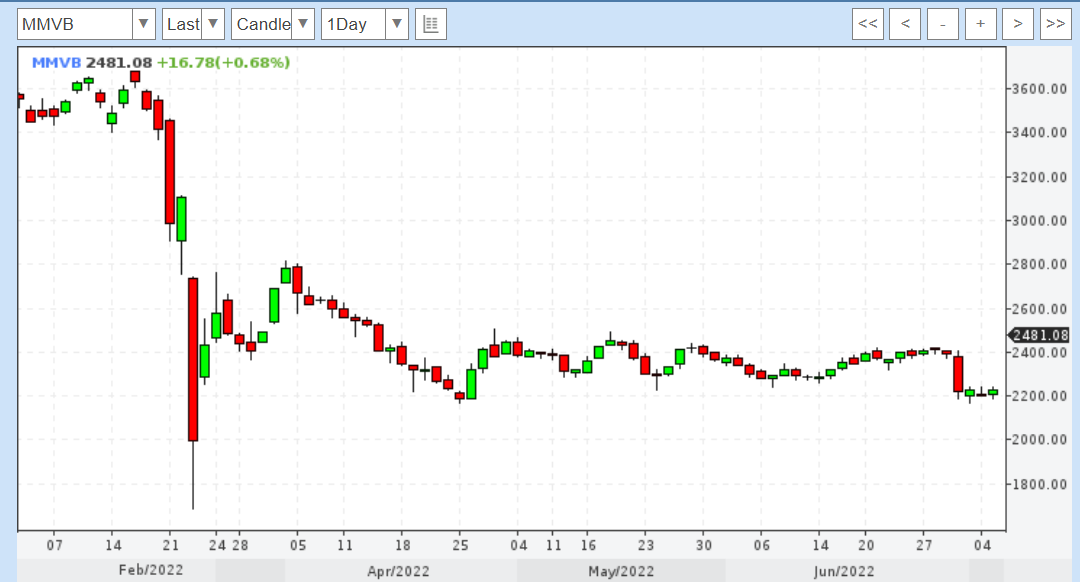Jump to latest data with >> button
The width and height of the screenshot is (1080, 588).
1054,24
